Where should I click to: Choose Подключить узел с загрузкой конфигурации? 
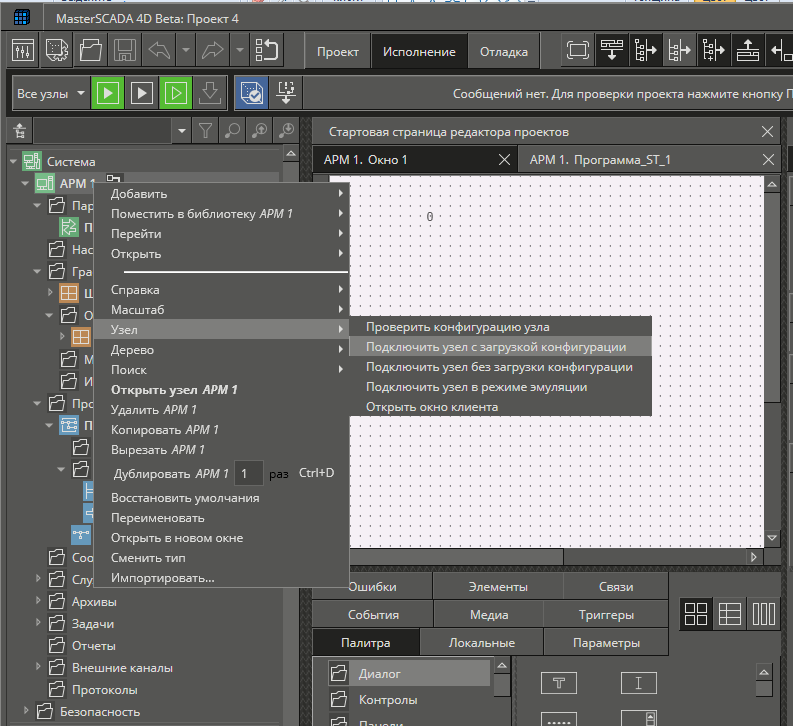(500, 347)
